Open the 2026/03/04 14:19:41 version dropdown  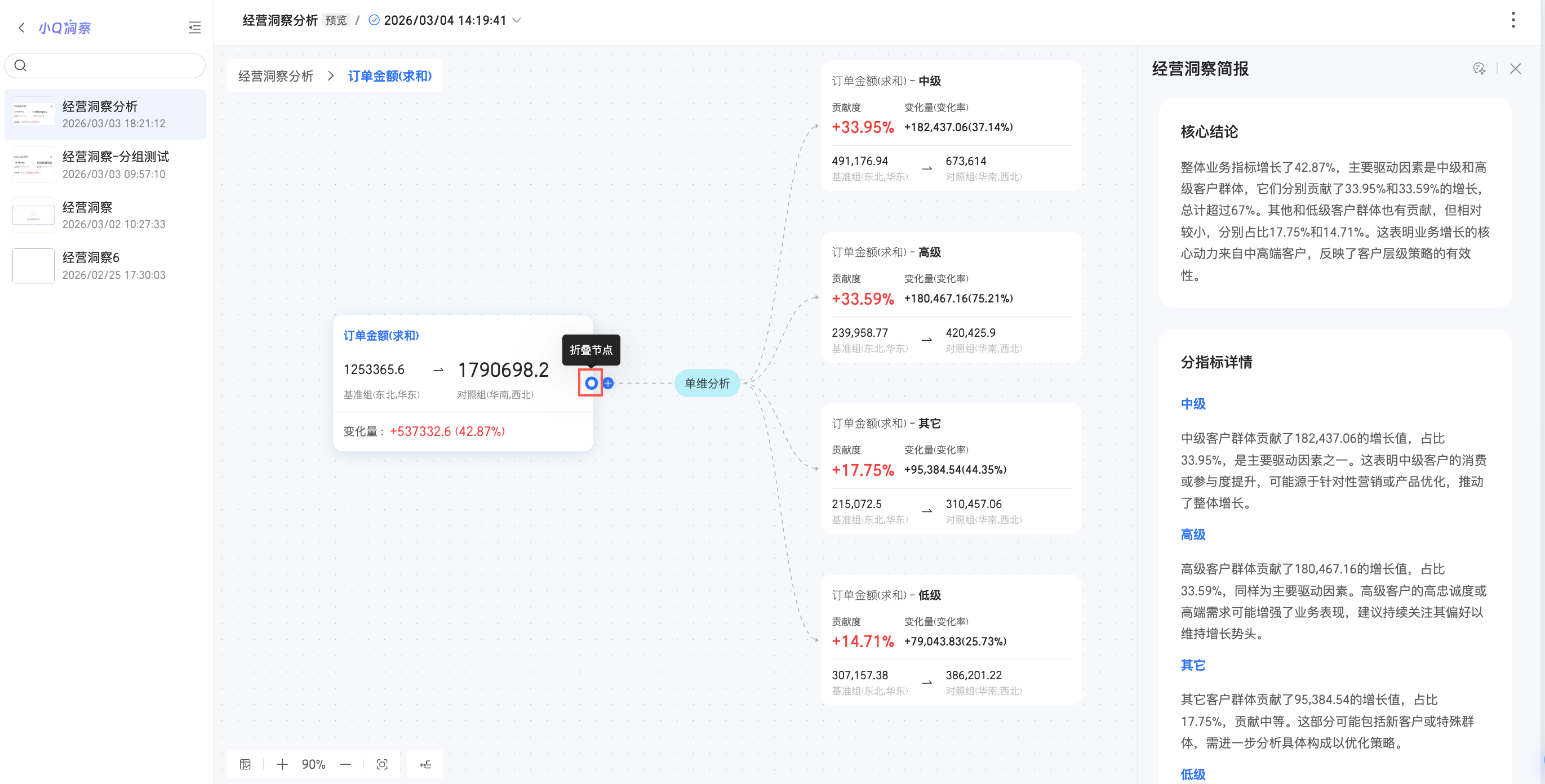[x=516, y=20]
